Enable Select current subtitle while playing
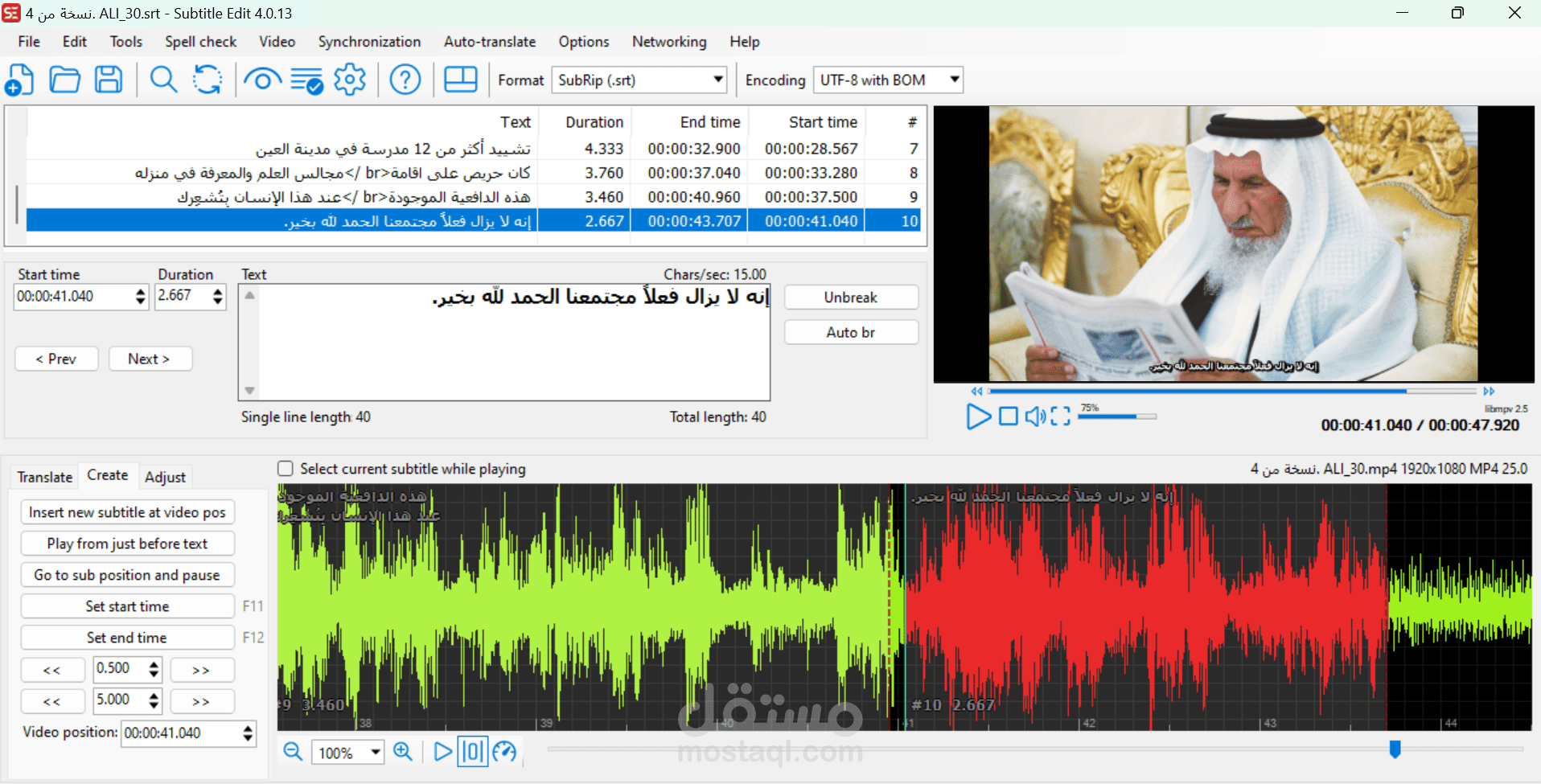This screenshot has width=1541, height=784. coord(286,469)
